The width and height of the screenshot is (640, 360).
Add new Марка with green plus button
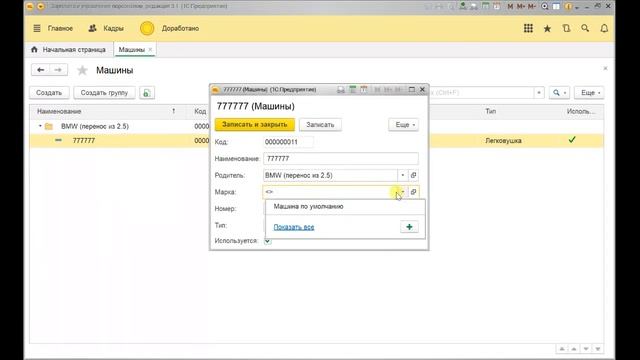pyautogui.click(x=409, y=227)
